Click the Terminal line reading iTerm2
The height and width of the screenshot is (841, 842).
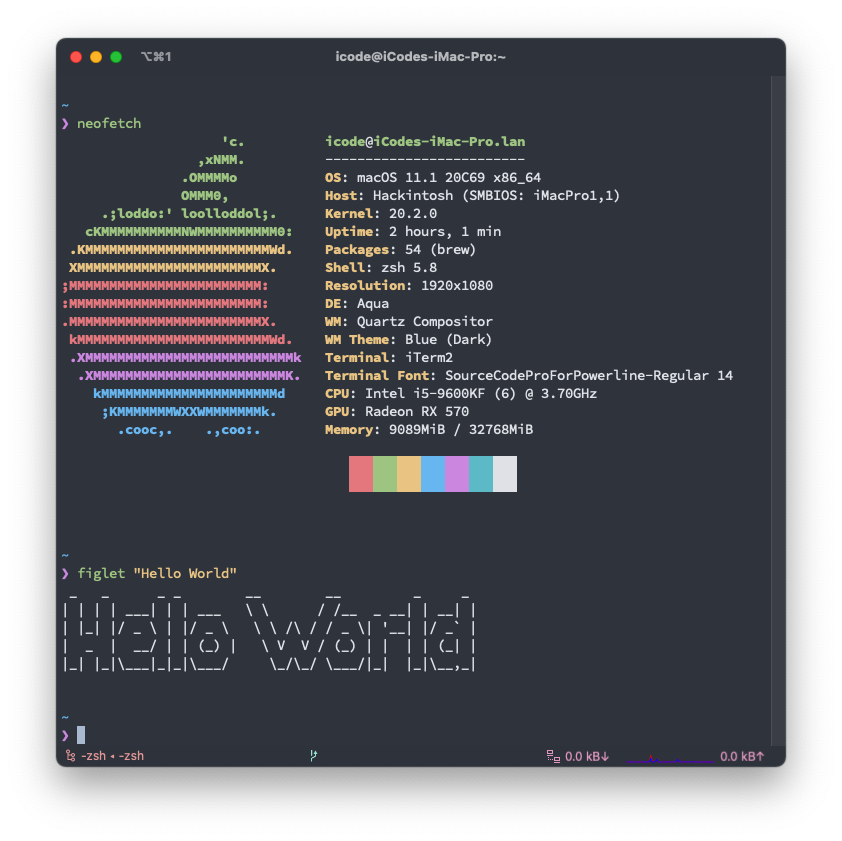click(x=389, y=358)
